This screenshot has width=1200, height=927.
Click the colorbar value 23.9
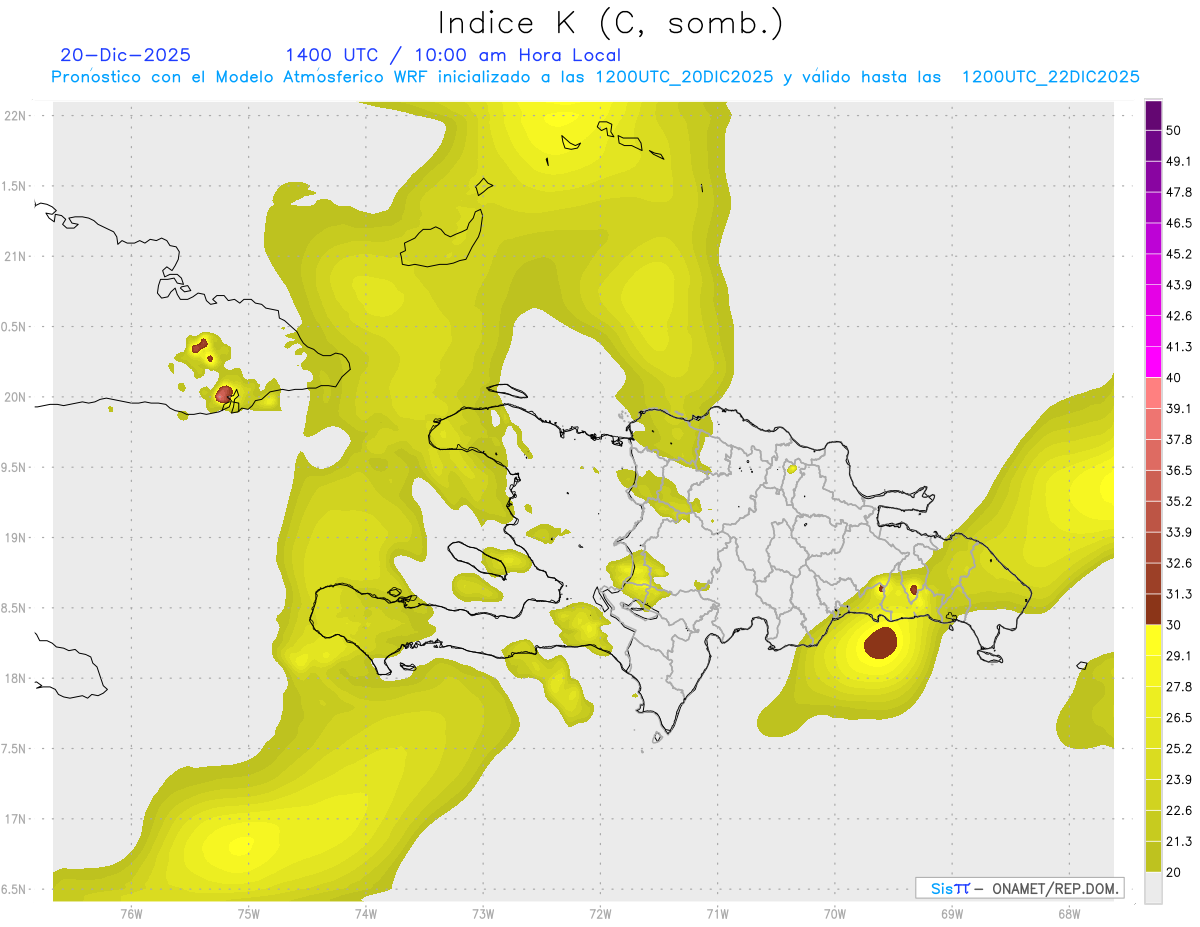pyautogui.click(x=1179, y=779)
